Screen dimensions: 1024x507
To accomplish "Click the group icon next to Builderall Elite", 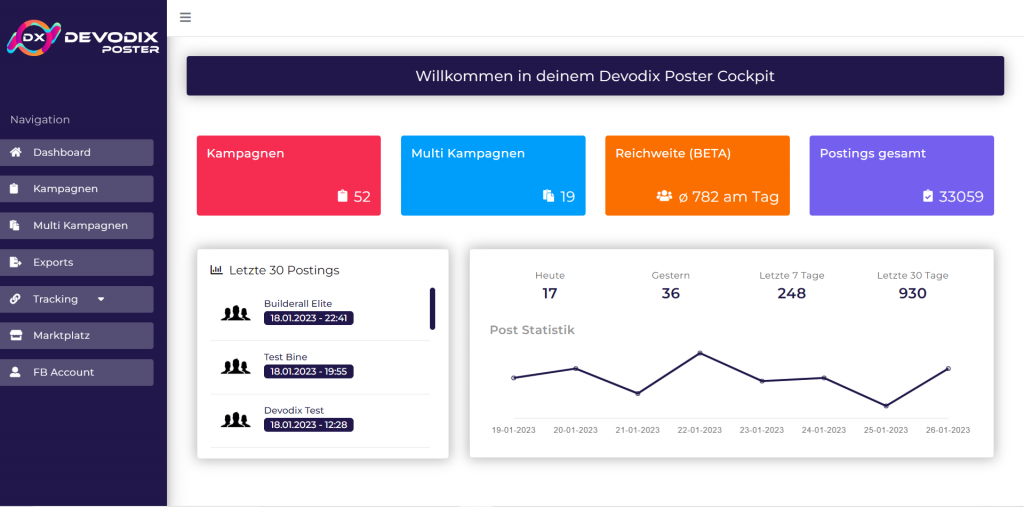I will (235, 313).
